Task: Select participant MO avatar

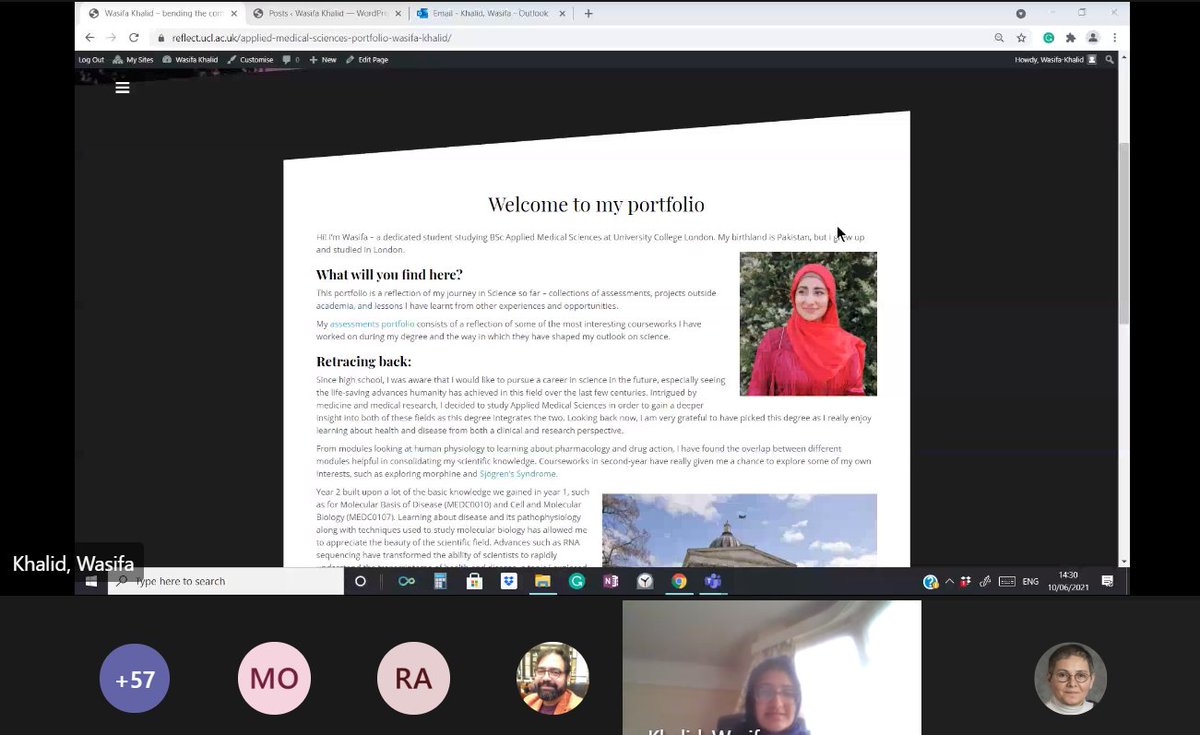Action: coord(274,679)
